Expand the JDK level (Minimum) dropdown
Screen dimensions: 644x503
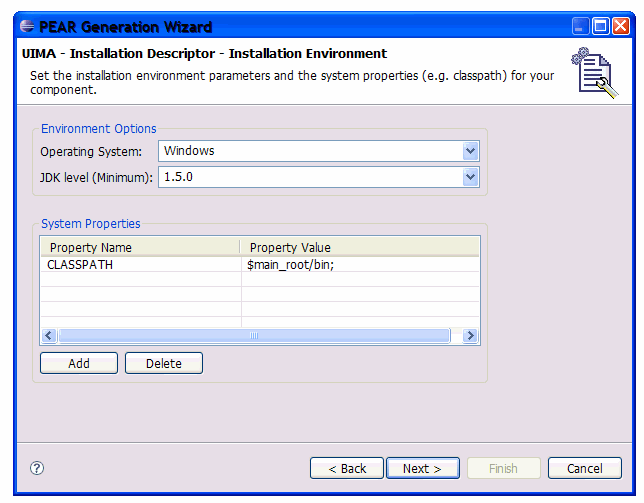[470, 177]
